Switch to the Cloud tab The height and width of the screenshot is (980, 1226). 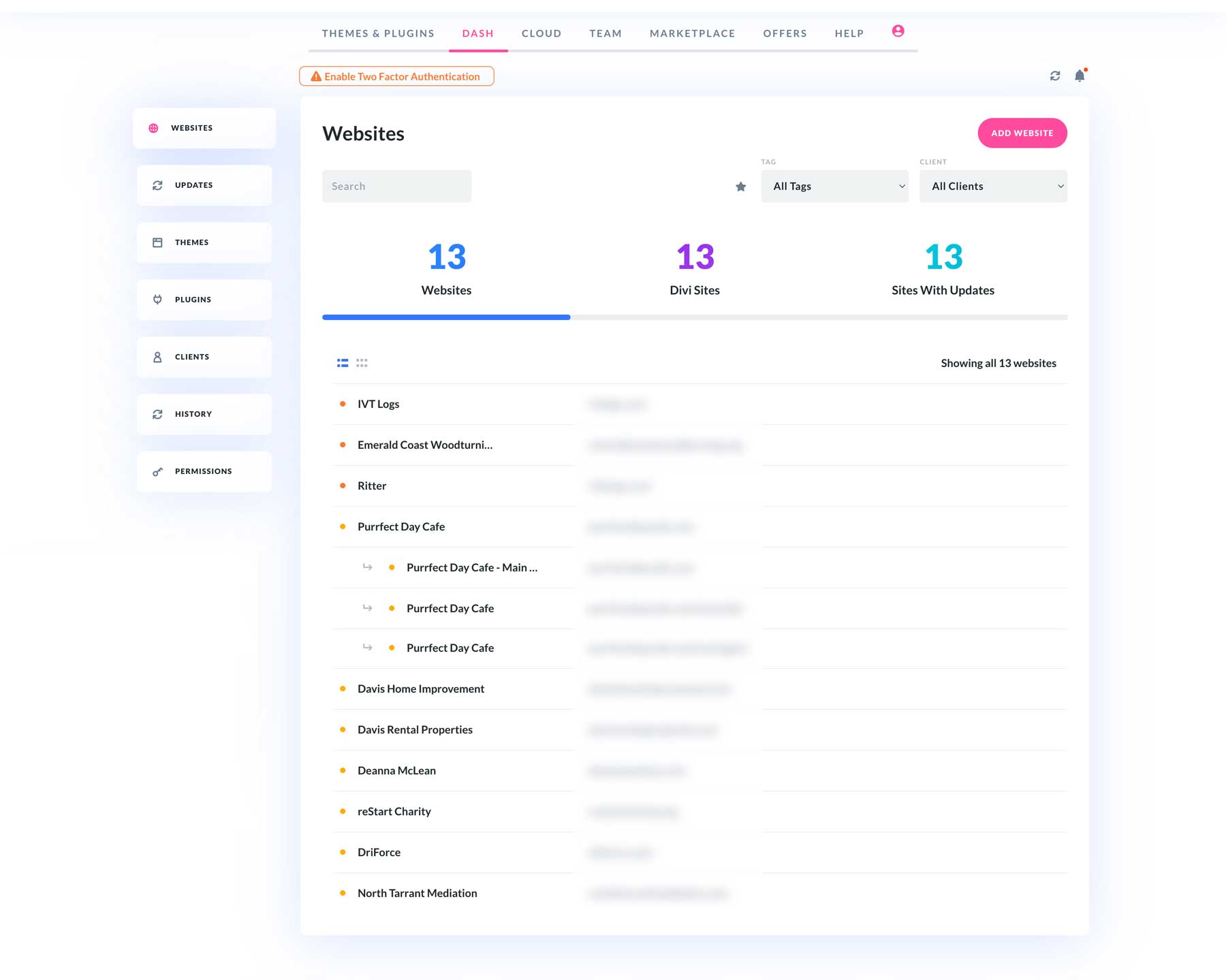click(x=541, y=33)
